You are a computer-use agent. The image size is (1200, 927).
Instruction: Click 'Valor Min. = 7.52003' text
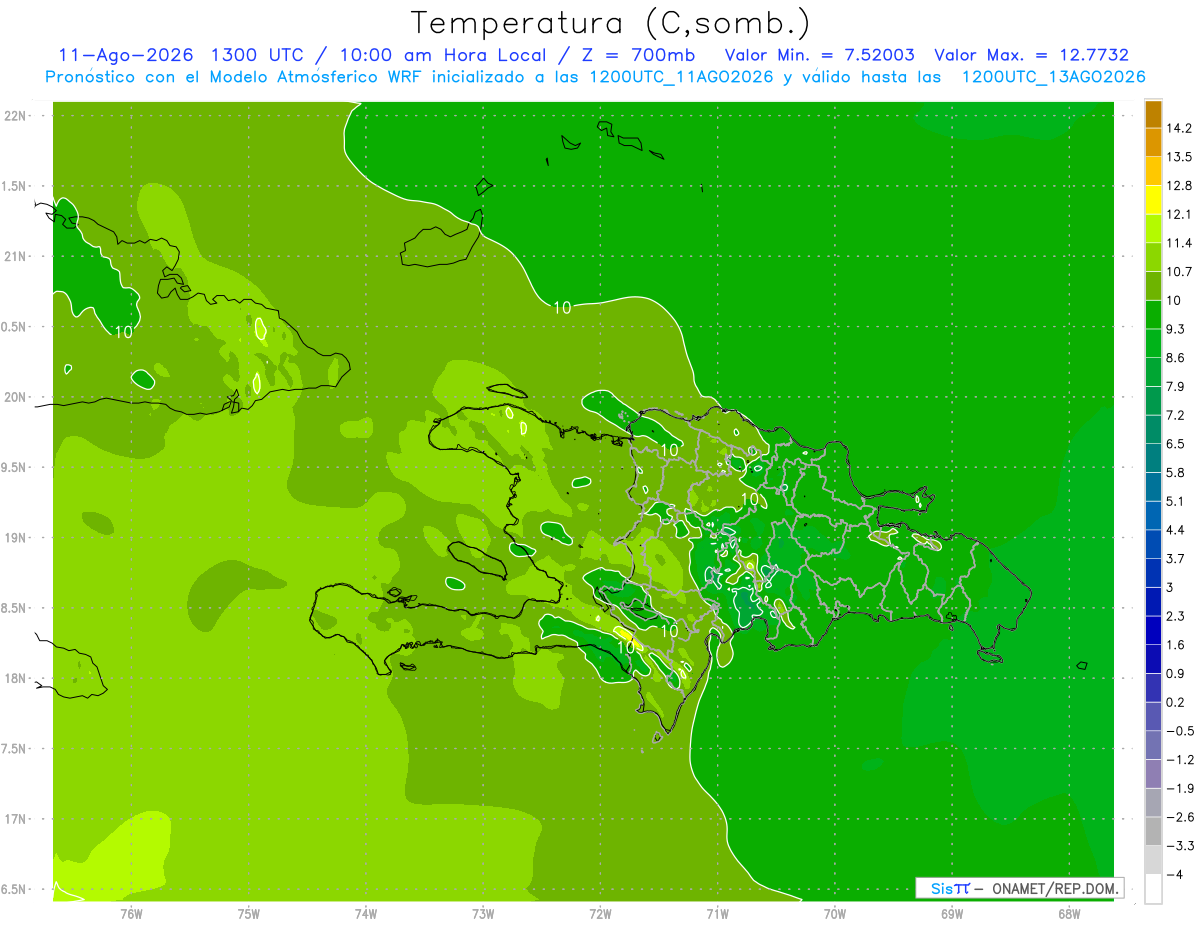click(819, 55)
